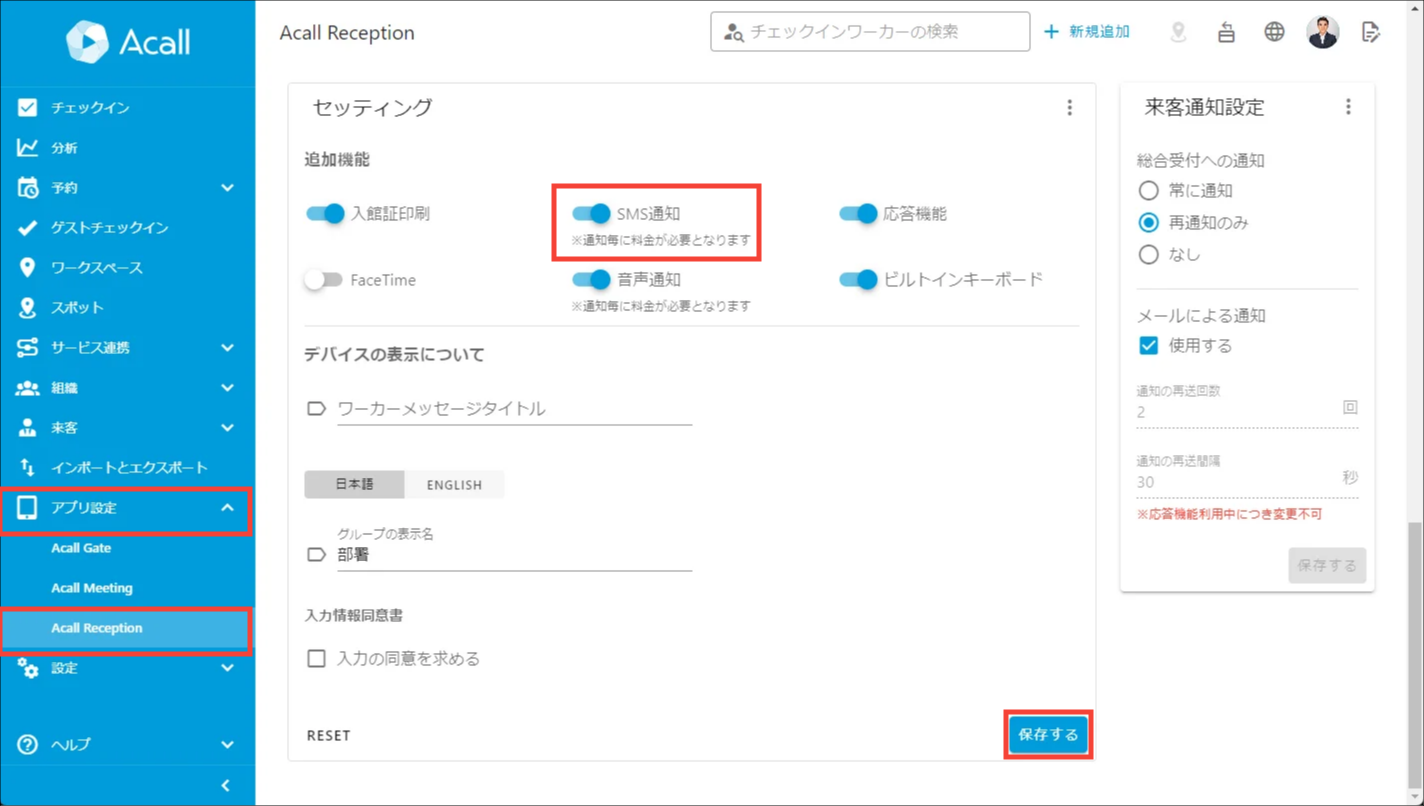Click the page vertical scrollbar thumb

1416,655
